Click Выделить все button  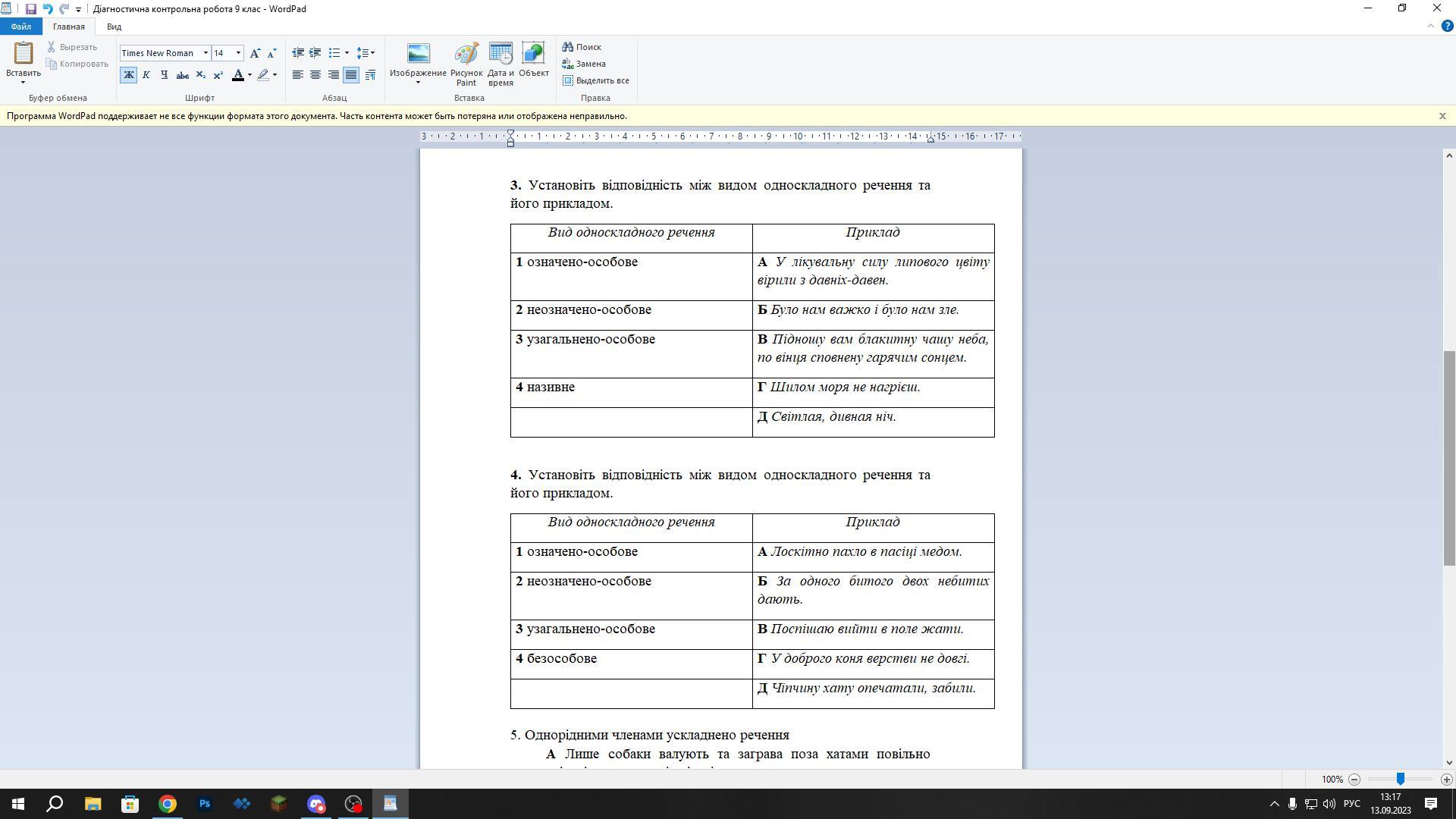pyautogui.click(x=596, y=80)
